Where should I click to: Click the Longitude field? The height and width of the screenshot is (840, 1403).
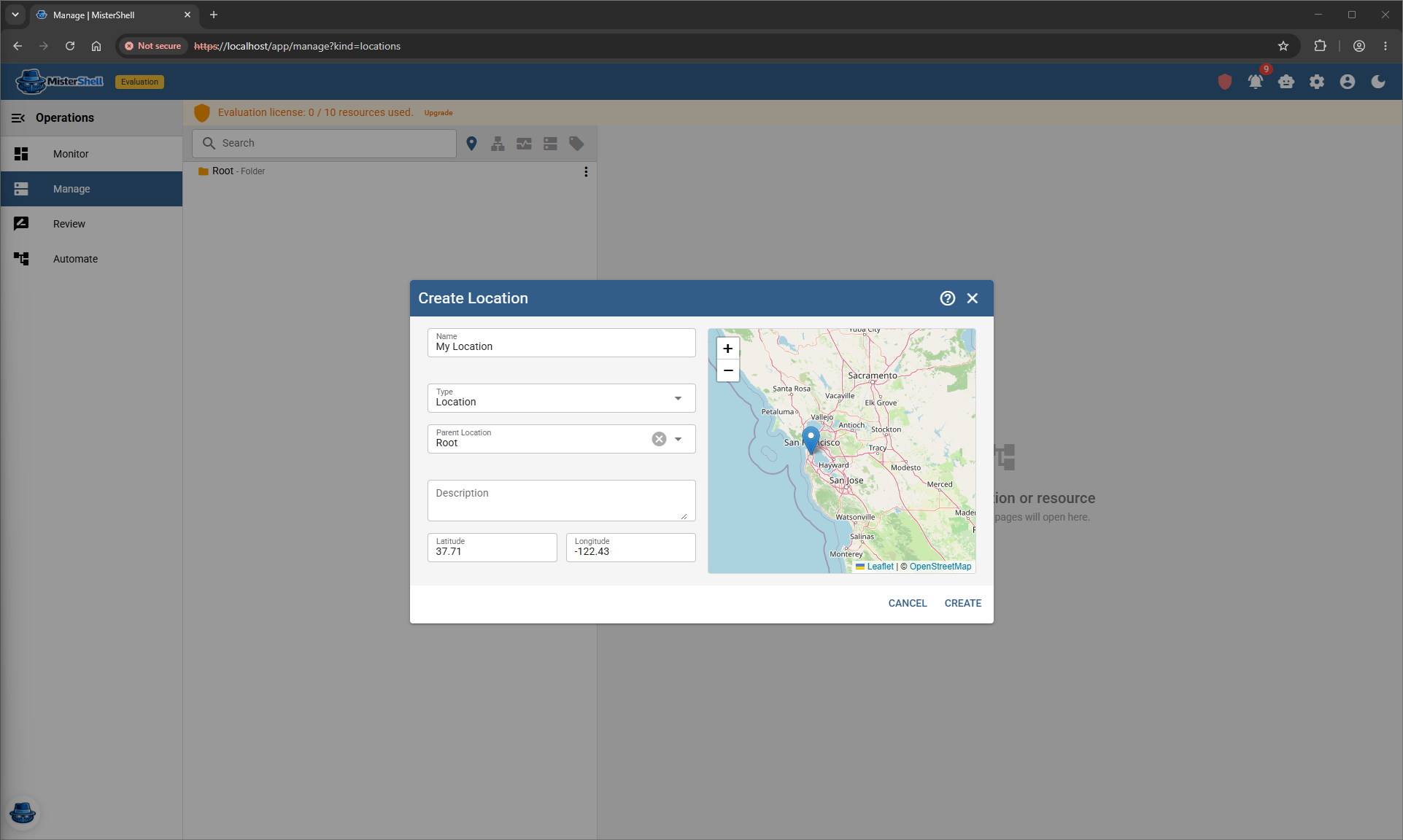tap(630, 548)
